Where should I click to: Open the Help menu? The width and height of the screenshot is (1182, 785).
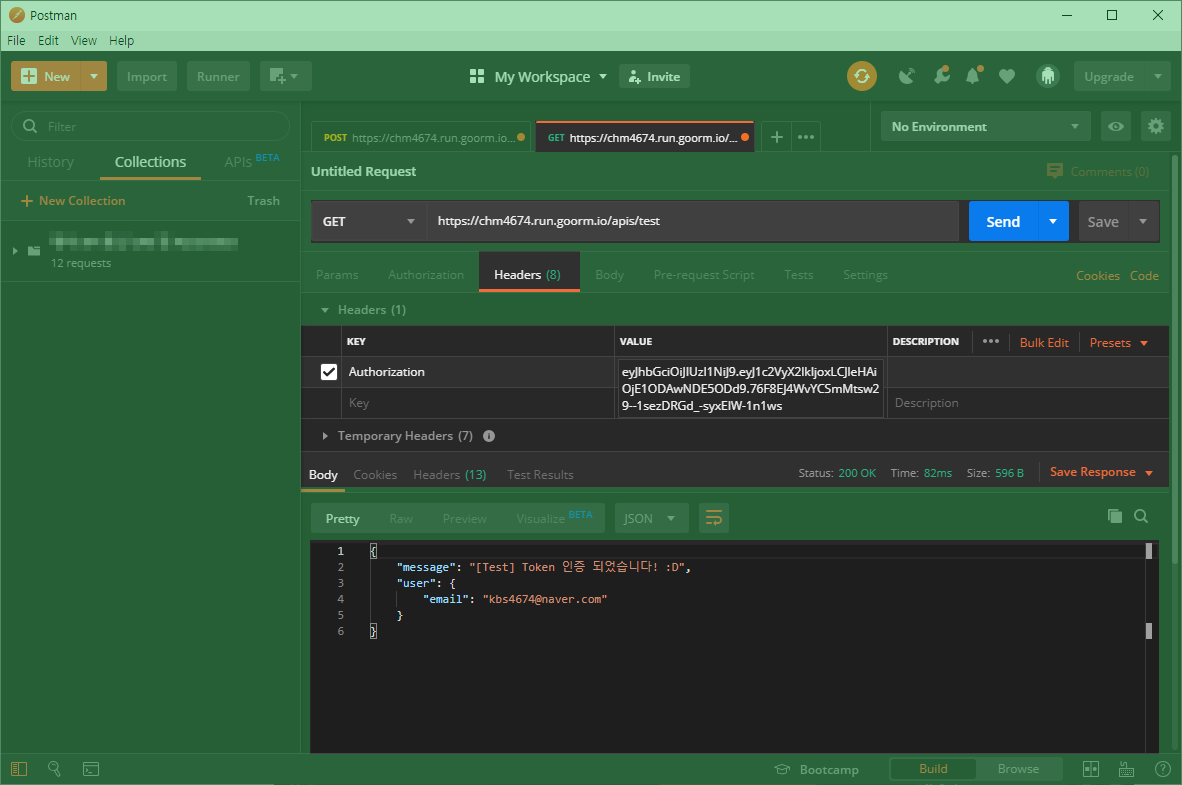(121, 40)
